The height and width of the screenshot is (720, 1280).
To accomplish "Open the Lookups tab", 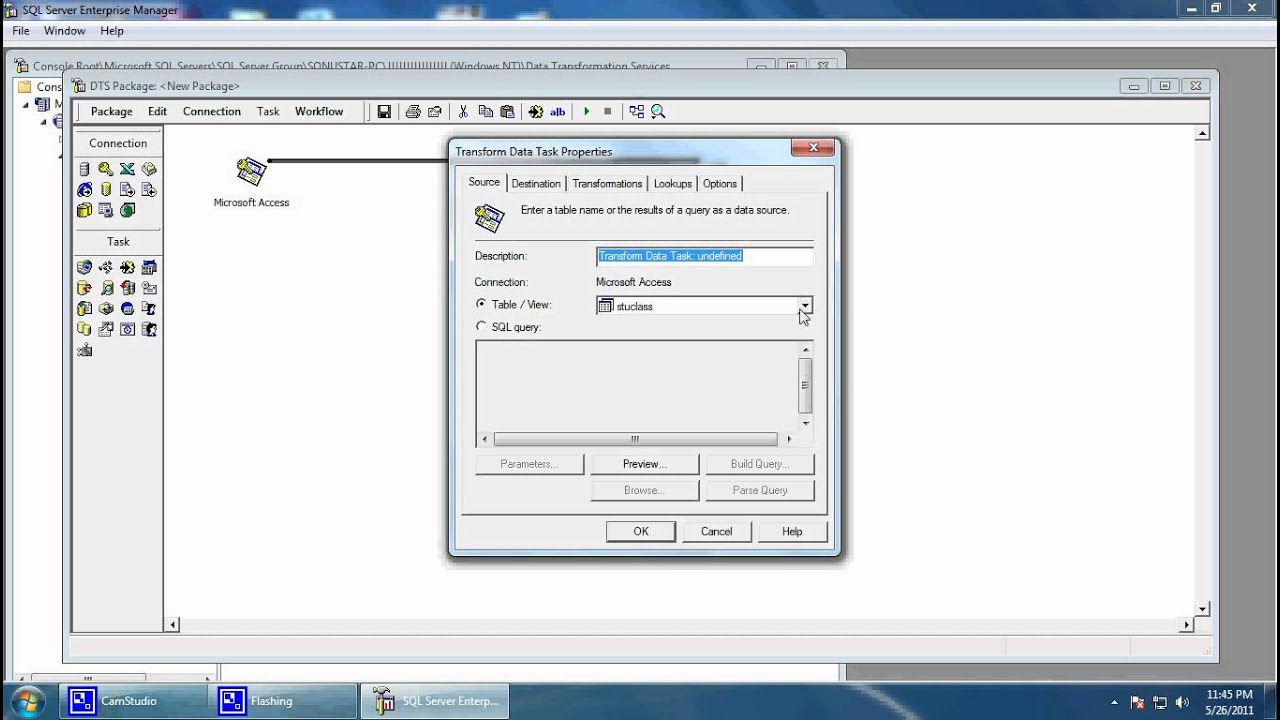I will coord(673,183).
